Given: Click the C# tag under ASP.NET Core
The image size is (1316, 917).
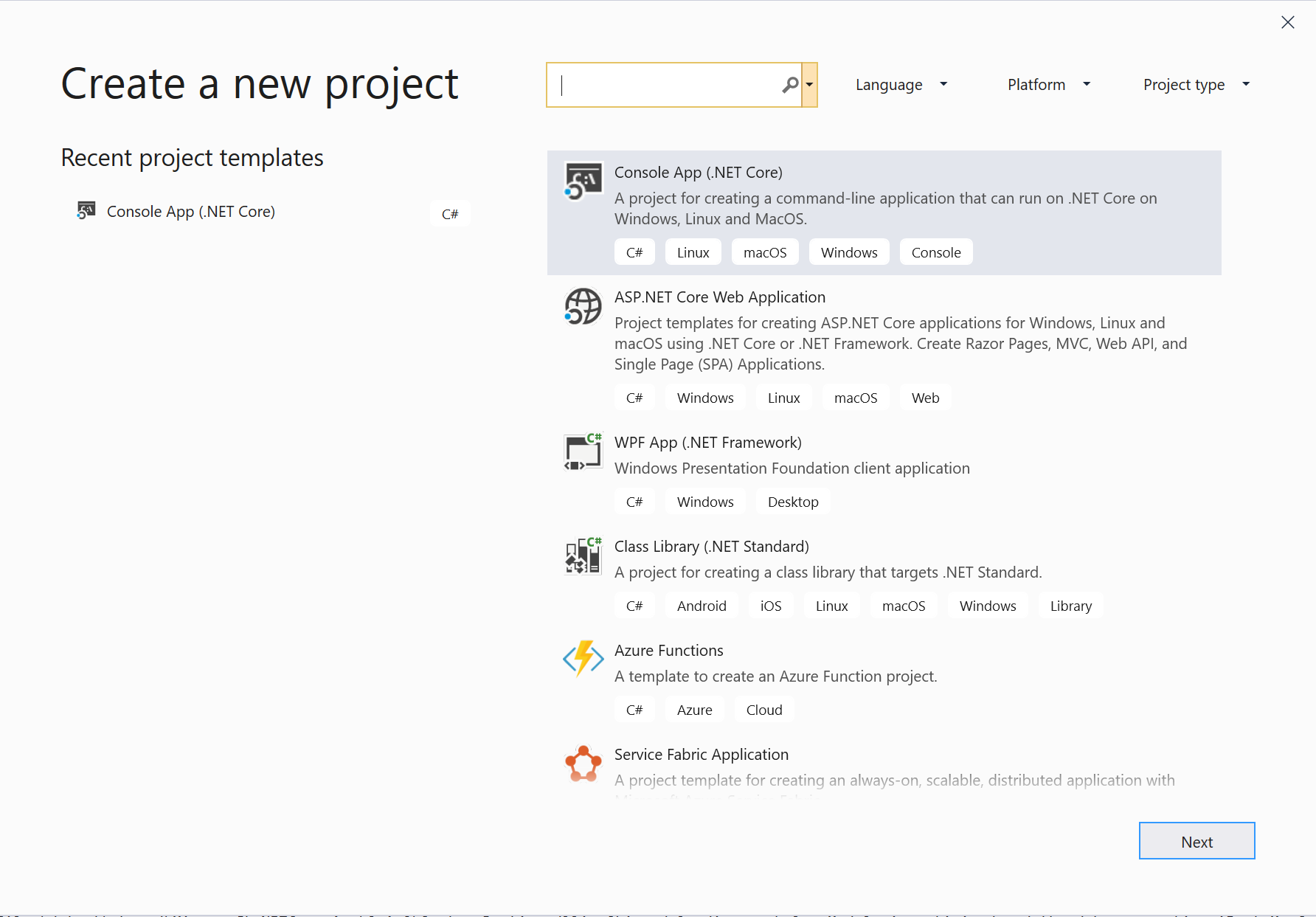Looking at the screenshot, I should tap(634, 398).
